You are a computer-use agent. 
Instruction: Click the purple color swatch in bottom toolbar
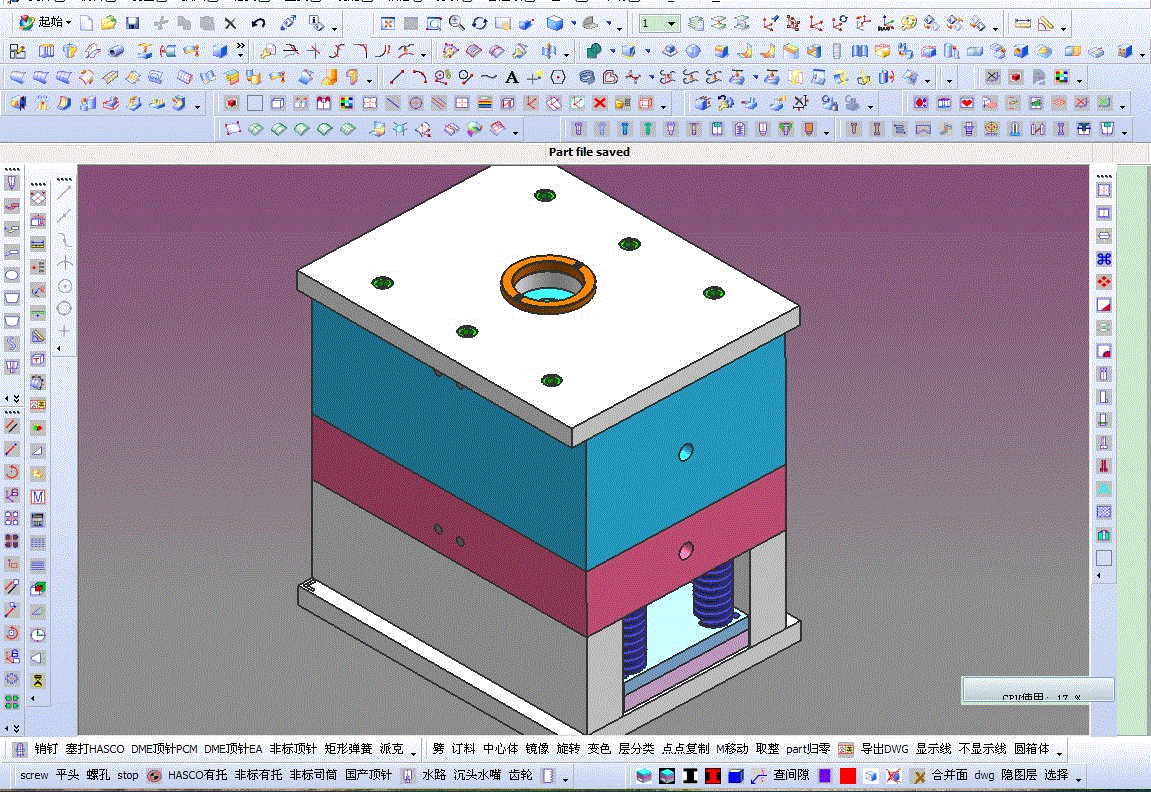(825, 775)
